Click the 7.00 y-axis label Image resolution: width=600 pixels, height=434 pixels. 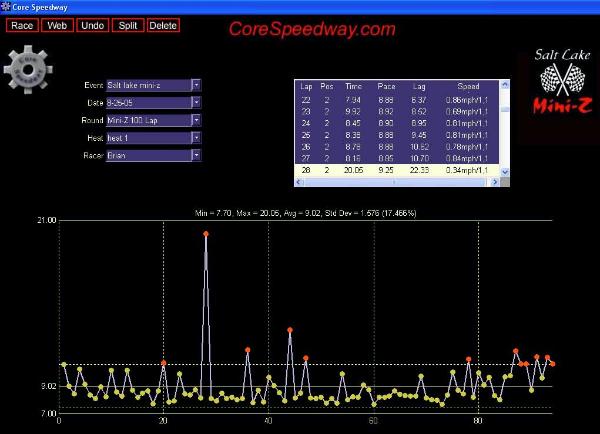[x=49, y=413]
